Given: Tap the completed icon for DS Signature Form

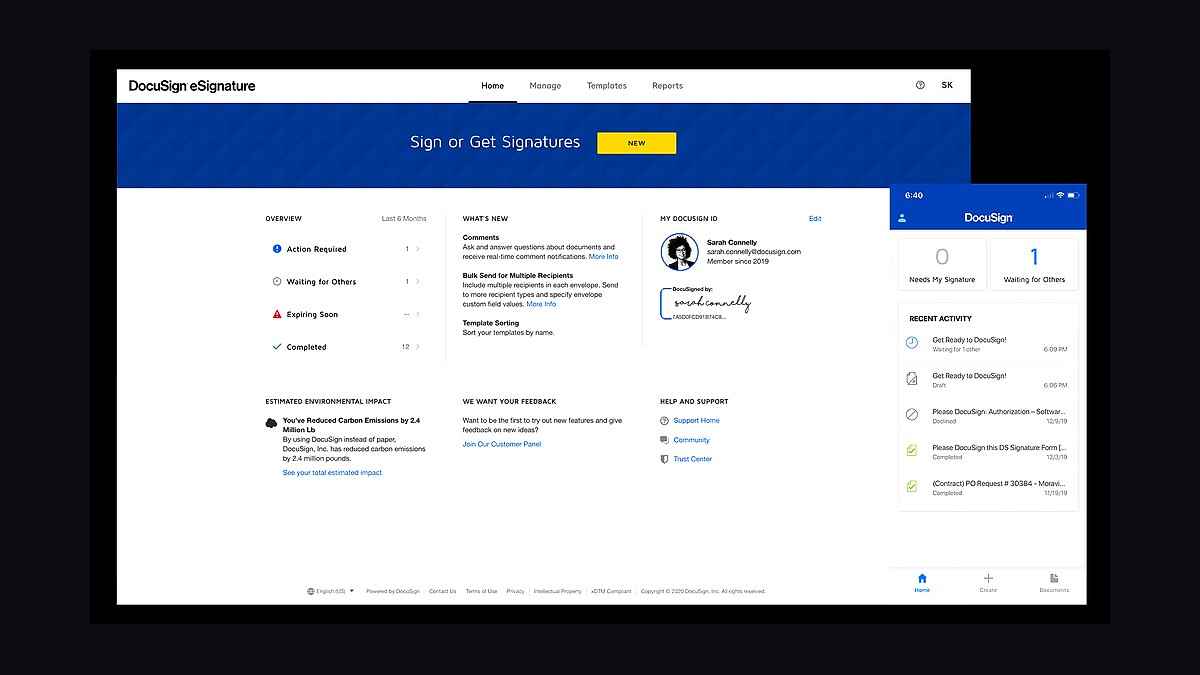Looking at the screenshot, I should 912,451.
